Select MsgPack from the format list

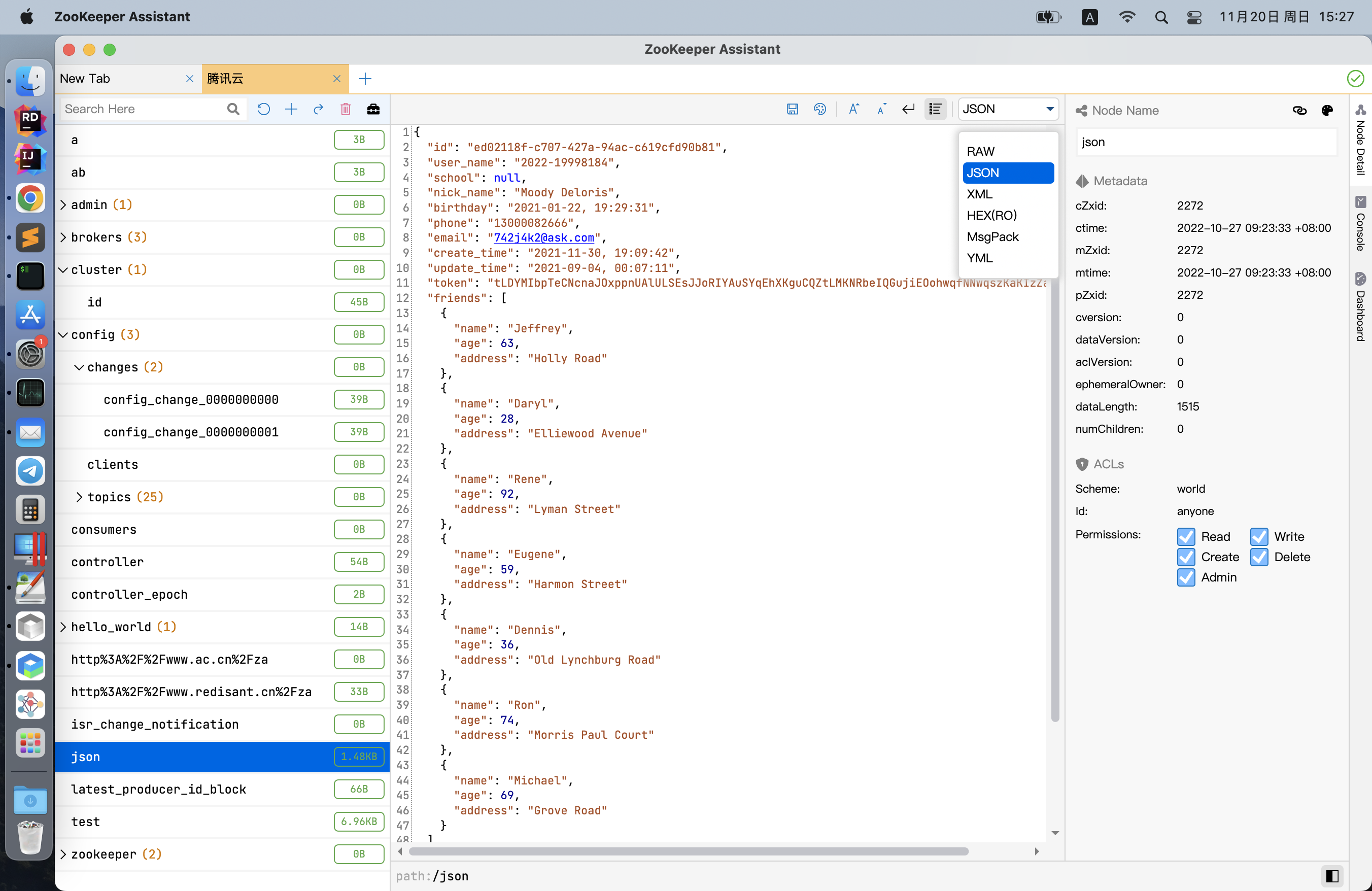(992, 237)
